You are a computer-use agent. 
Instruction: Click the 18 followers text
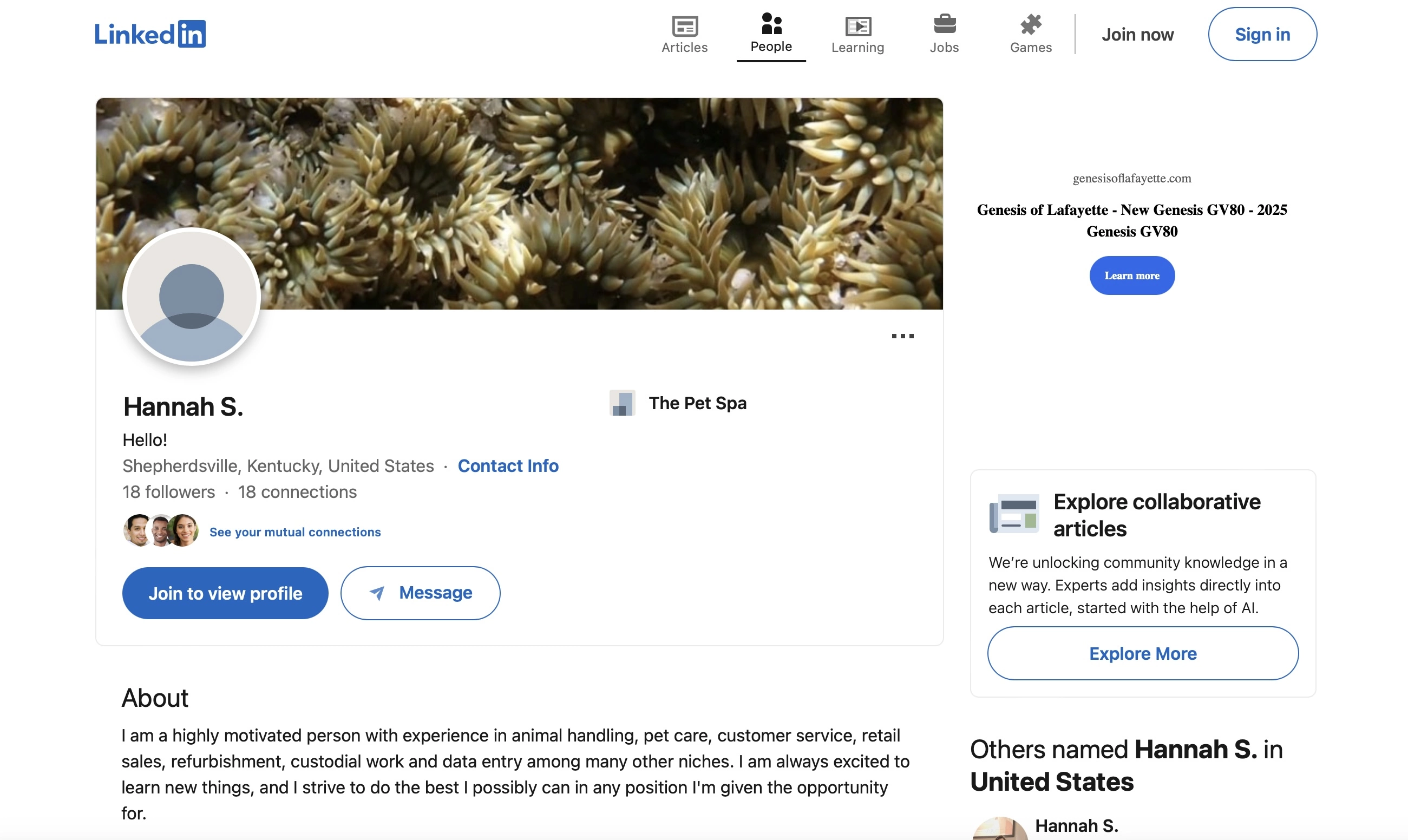coord(169,492)
